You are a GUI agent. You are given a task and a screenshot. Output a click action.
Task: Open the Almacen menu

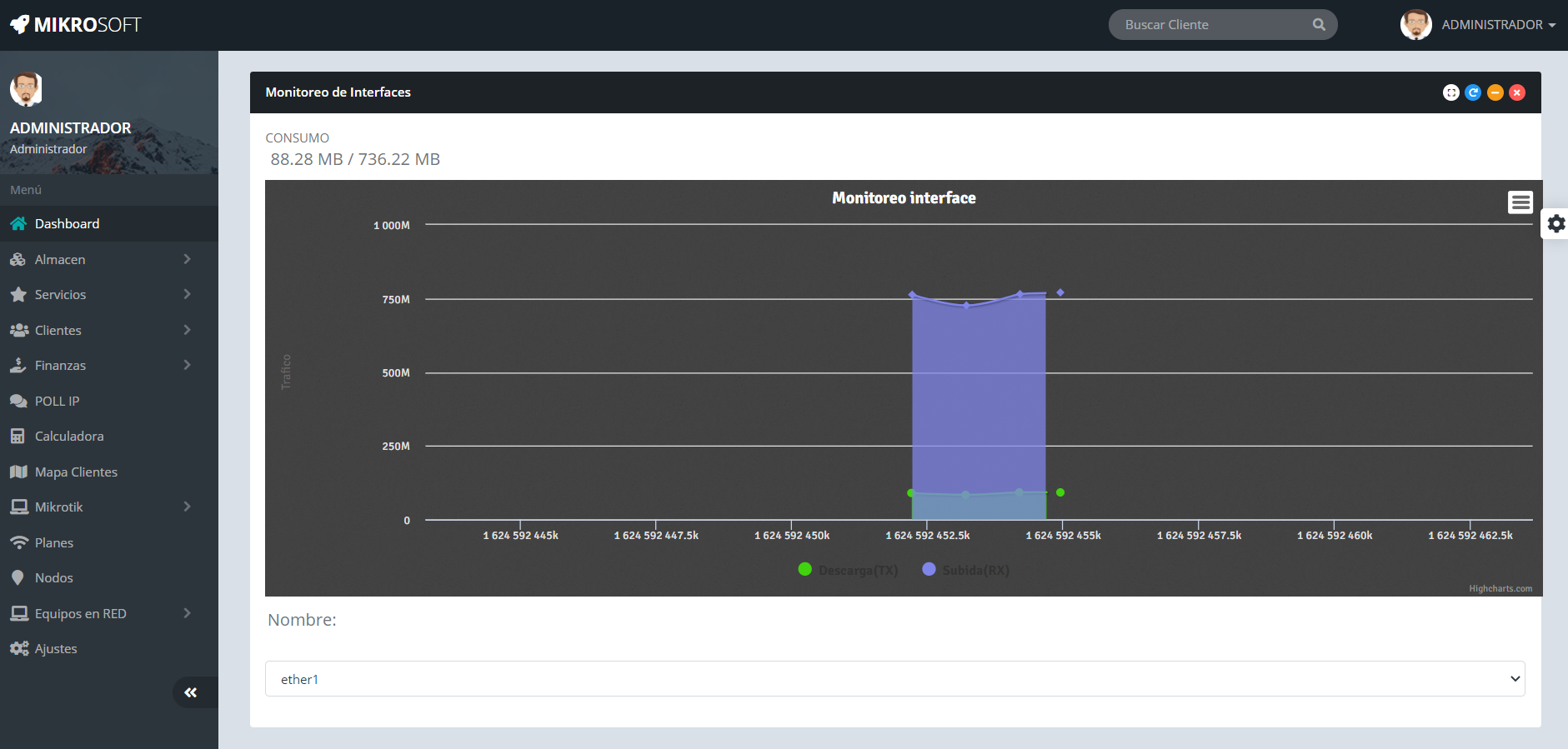point(109,260)
